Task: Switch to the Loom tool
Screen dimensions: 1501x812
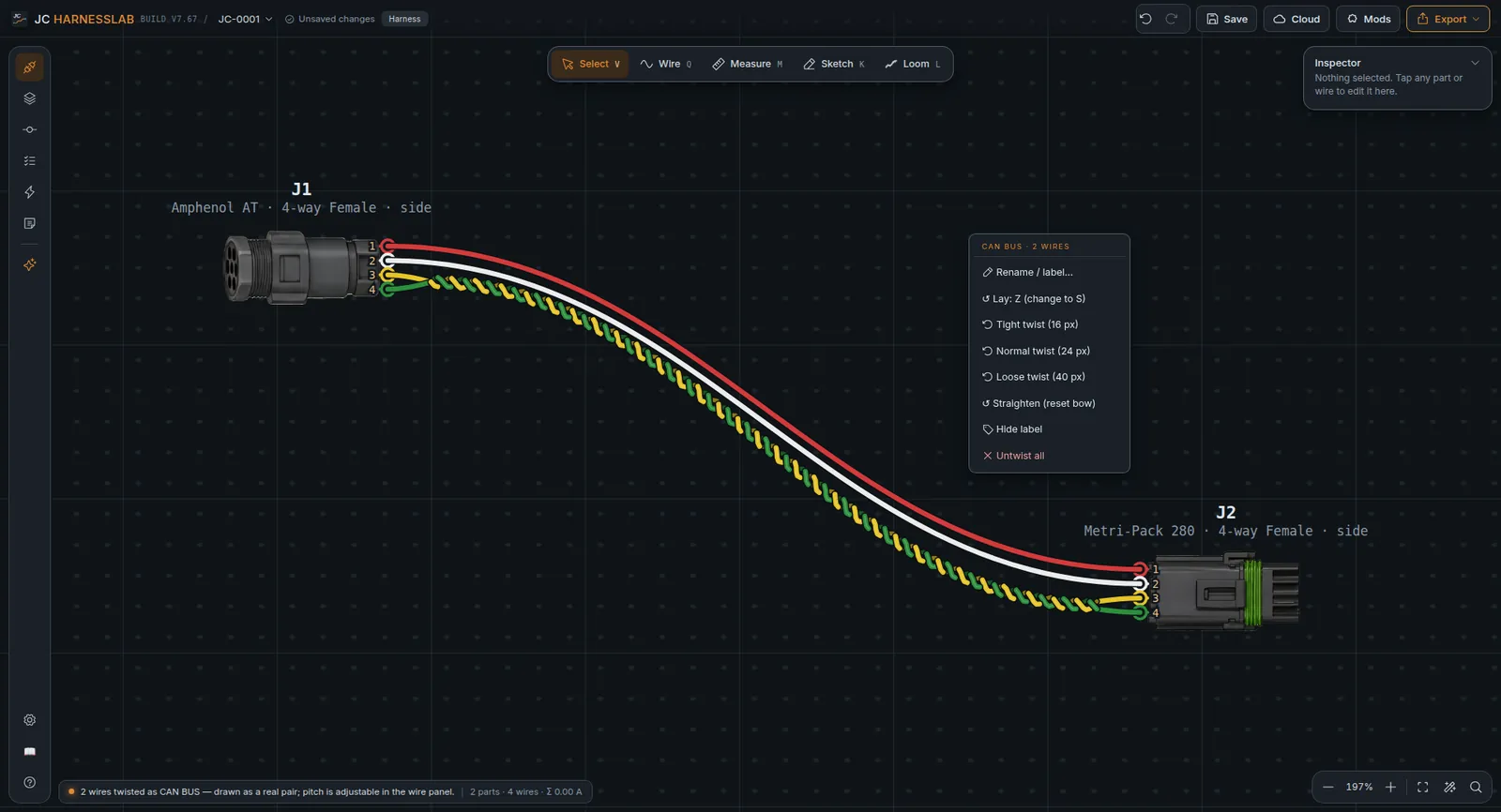Action: pos(912,64)
